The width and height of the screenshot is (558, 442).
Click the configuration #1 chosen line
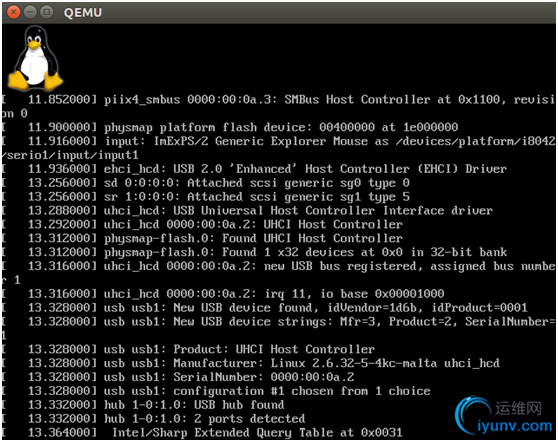pyautogui.click(x=216, y=391)
